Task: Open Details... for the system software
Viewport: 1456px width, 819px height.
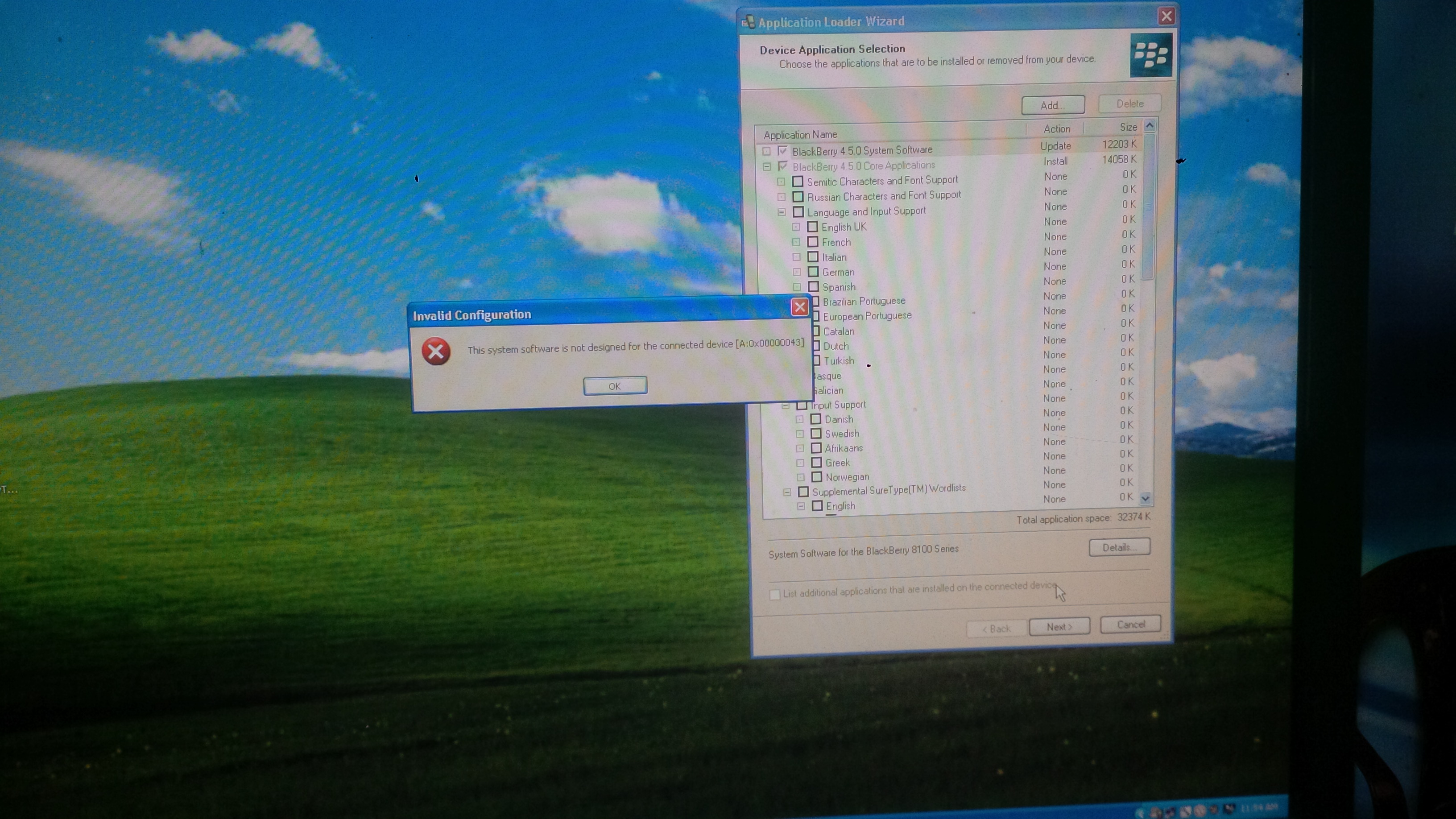Action: [x=1119, y=547]
